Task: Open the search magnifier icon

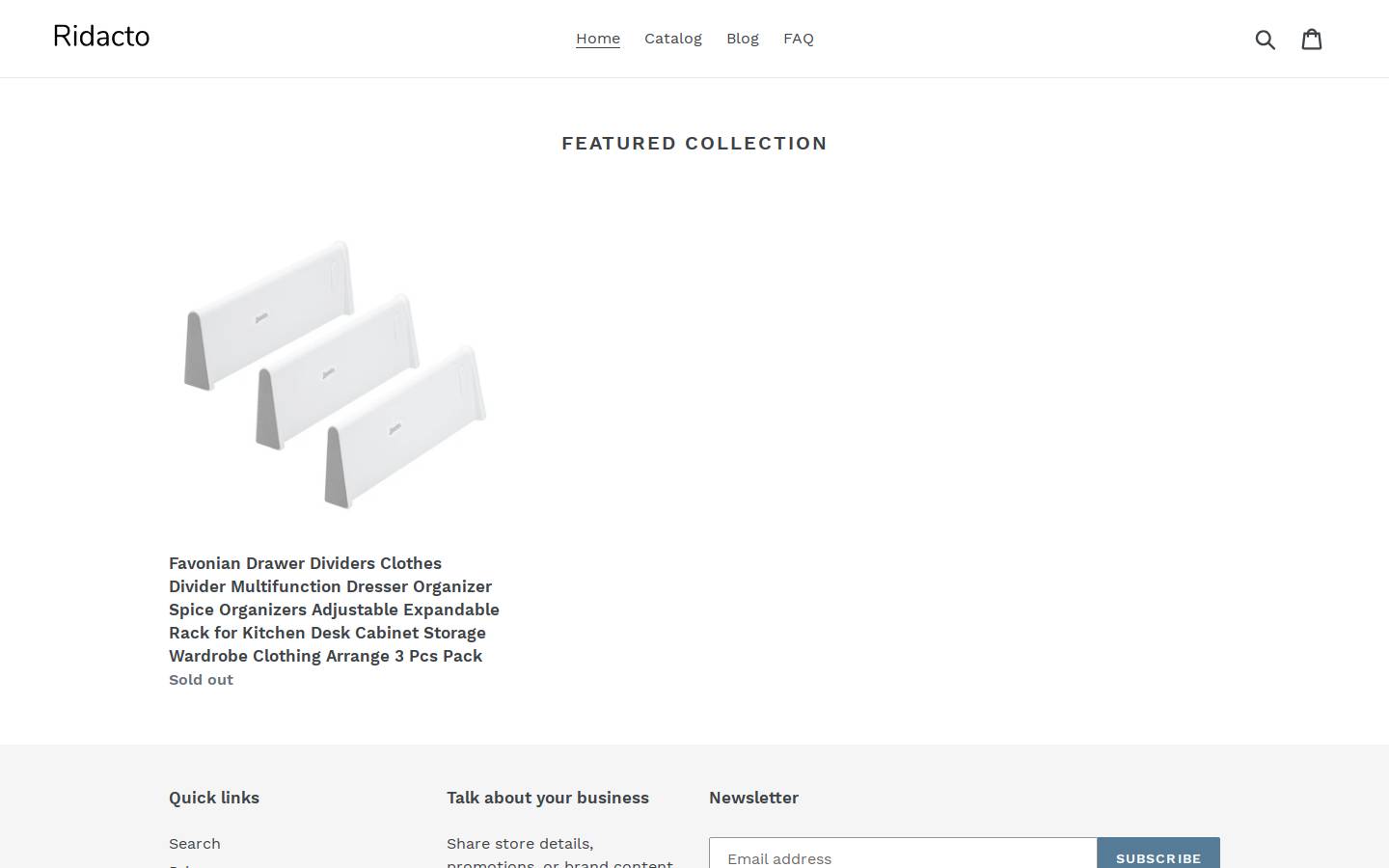Action: coord(1266,39)
